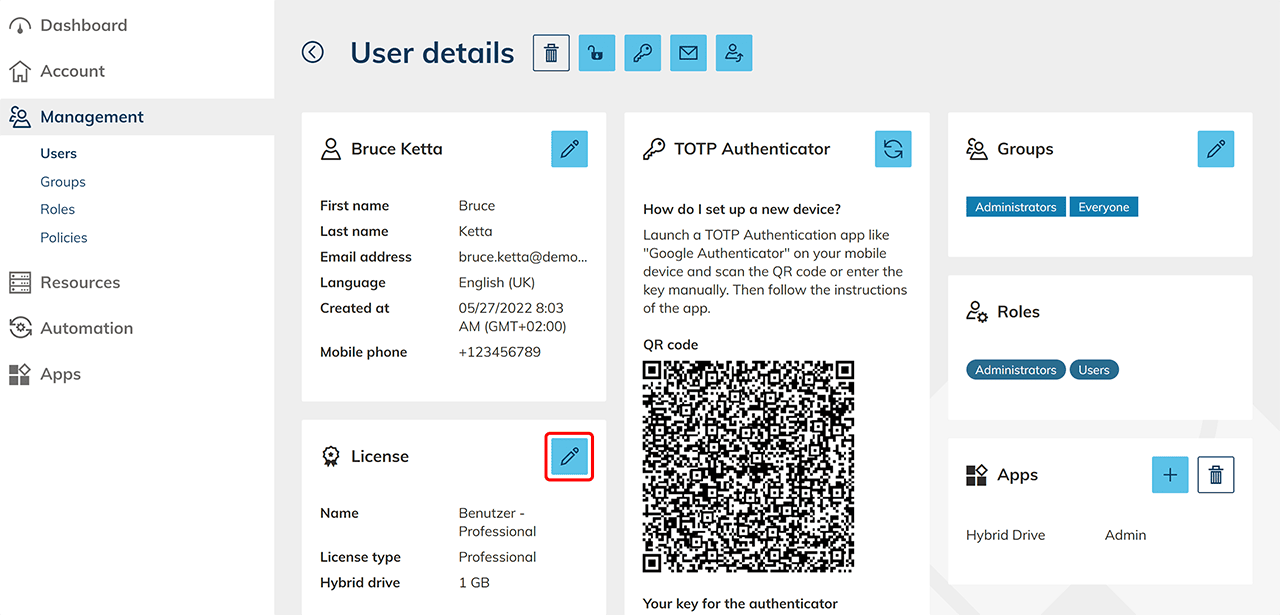Expand the Resources menu
1280x615 pixels.
[x=80, y=282]
